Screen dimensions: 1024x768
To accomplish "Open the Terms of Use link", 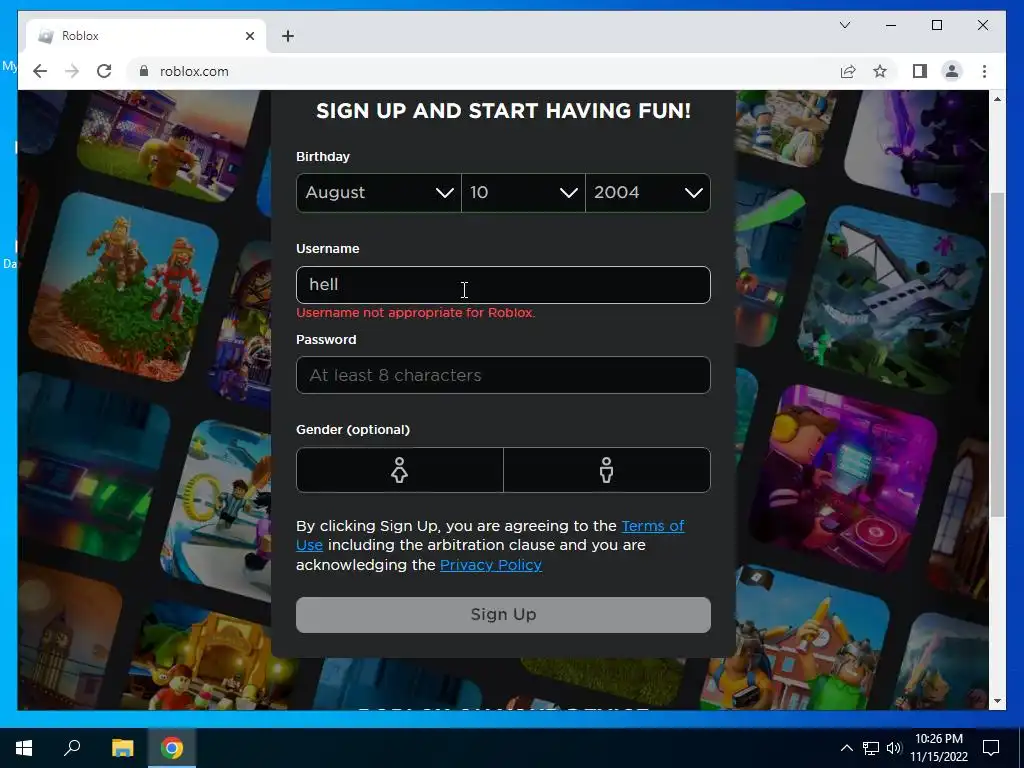I will point(652,526).
